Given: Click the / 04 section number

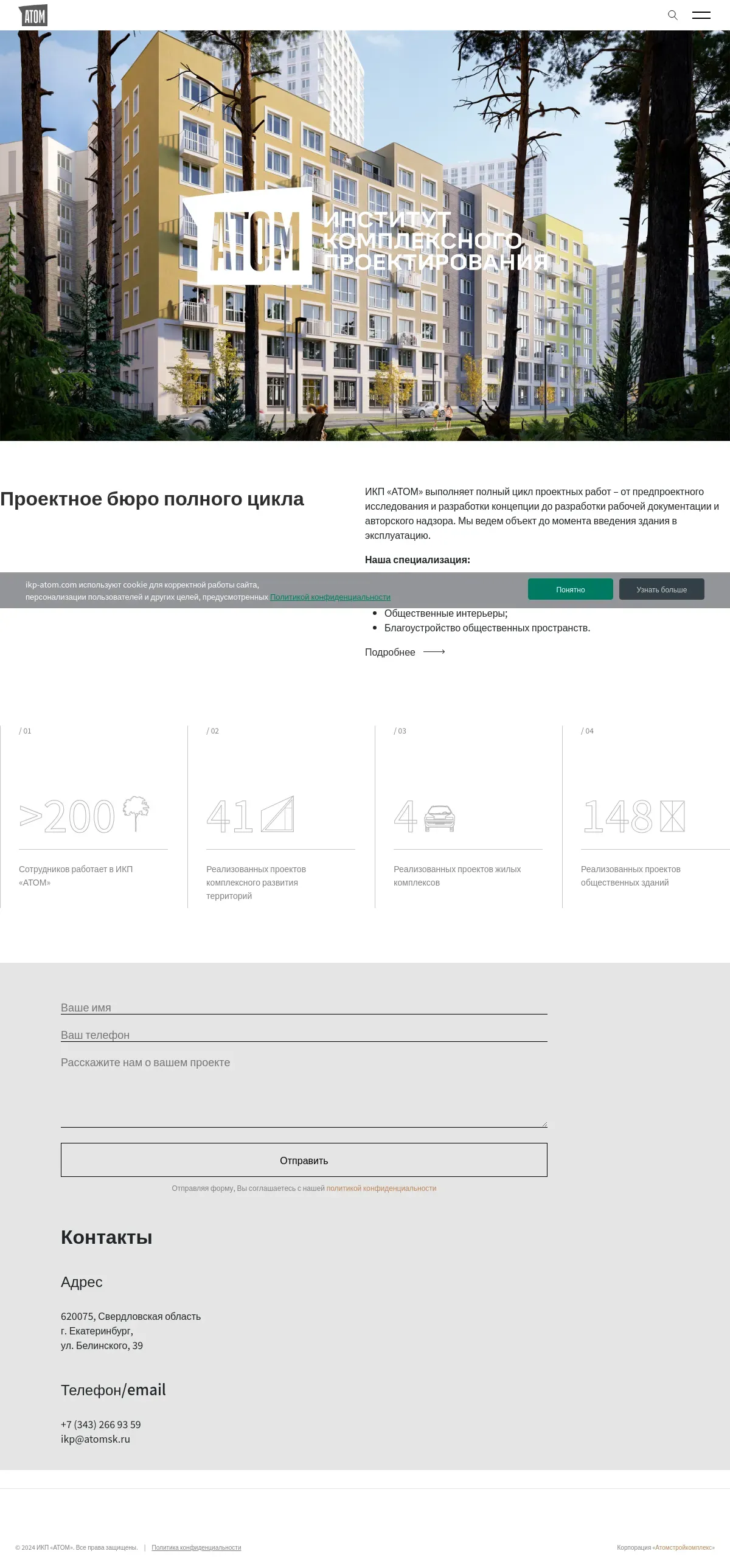Looking at the screenshot, I should coord(587,730).
